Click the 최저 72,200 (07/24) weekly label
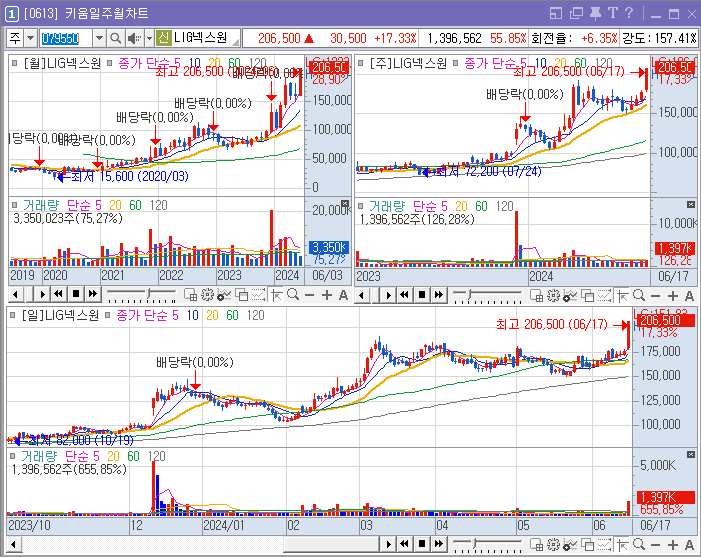The width and height of the screenshot is (701, 557). (488, 171)
